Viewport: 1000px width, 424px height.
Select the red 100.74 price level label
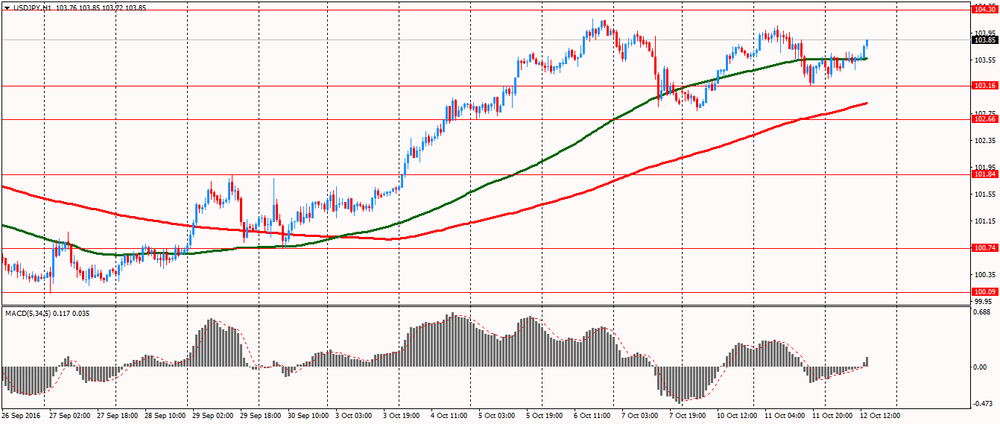pyautogui.click(x=985, y=248)
